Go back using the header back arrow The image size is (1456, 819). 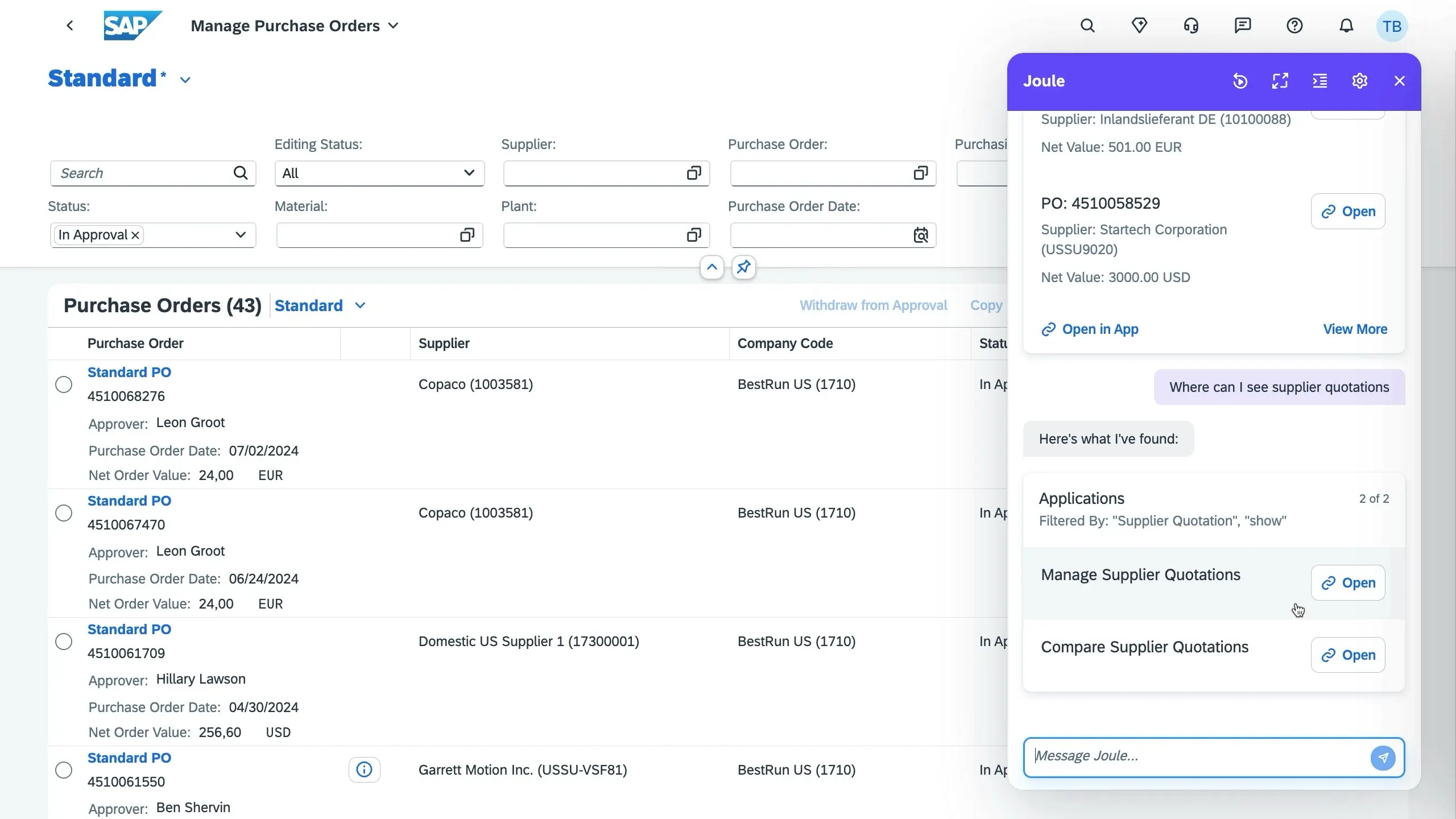[x=69, y=26]
